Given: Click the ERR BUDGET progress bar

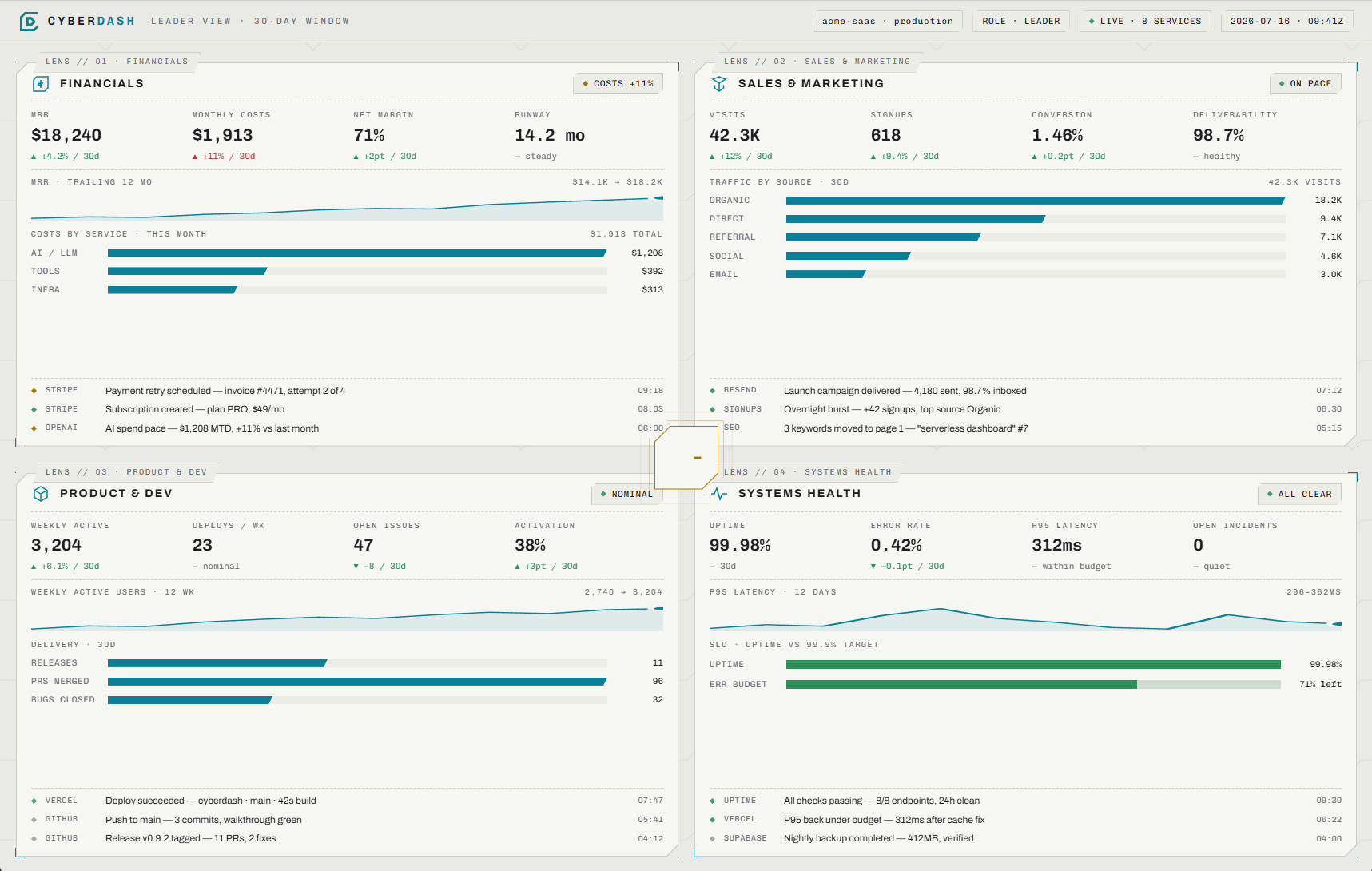Looking at the screenshot, I should tap(1033, 685).
